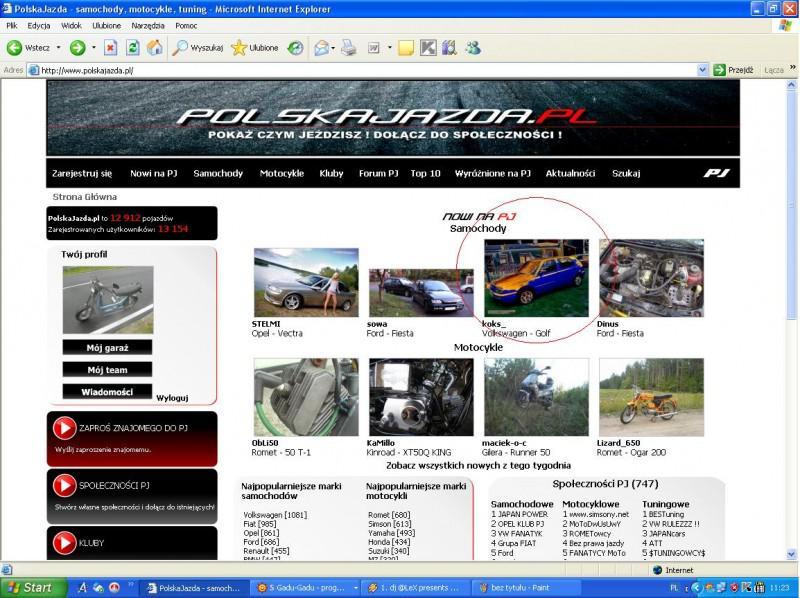Expand the Forward button history dropdown arrow
This screenshot has height=598, width=800.
click(93, 48)
